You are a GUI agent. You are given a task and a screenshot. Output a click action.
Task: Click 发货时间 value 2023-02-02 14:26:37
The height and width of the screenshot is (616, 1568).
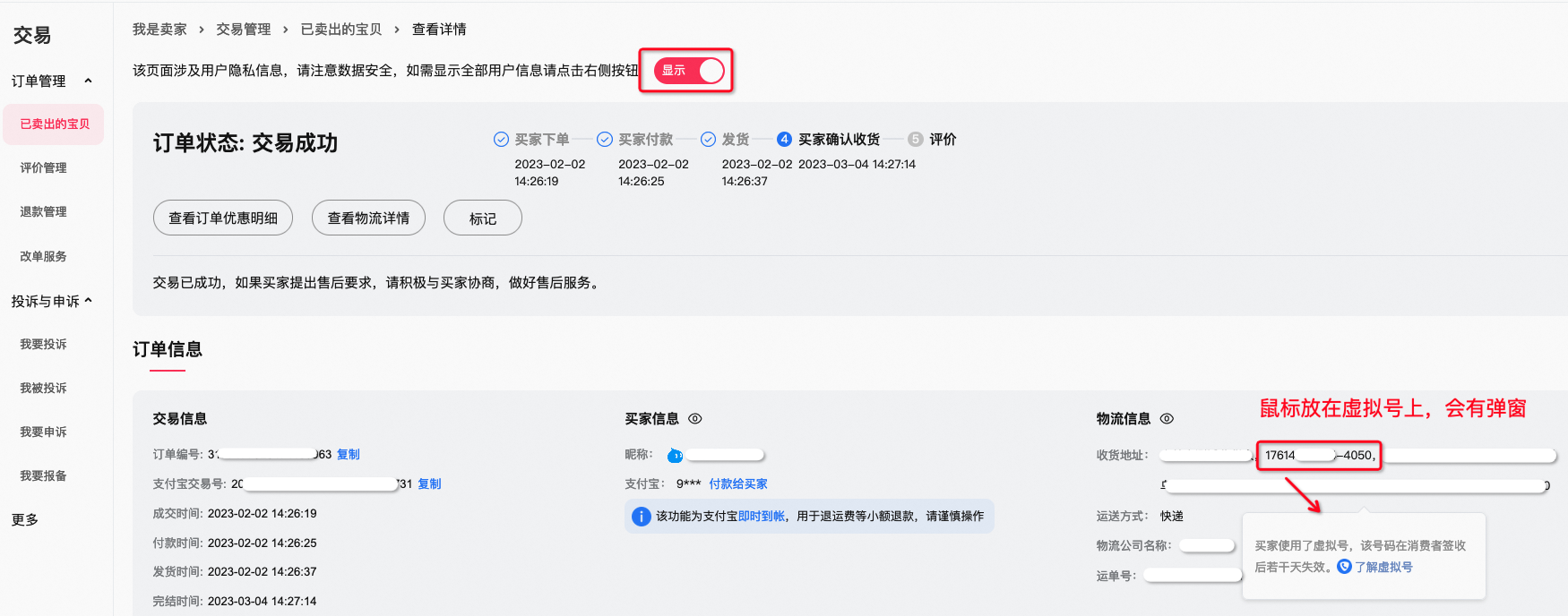click(x=263, y=571)
